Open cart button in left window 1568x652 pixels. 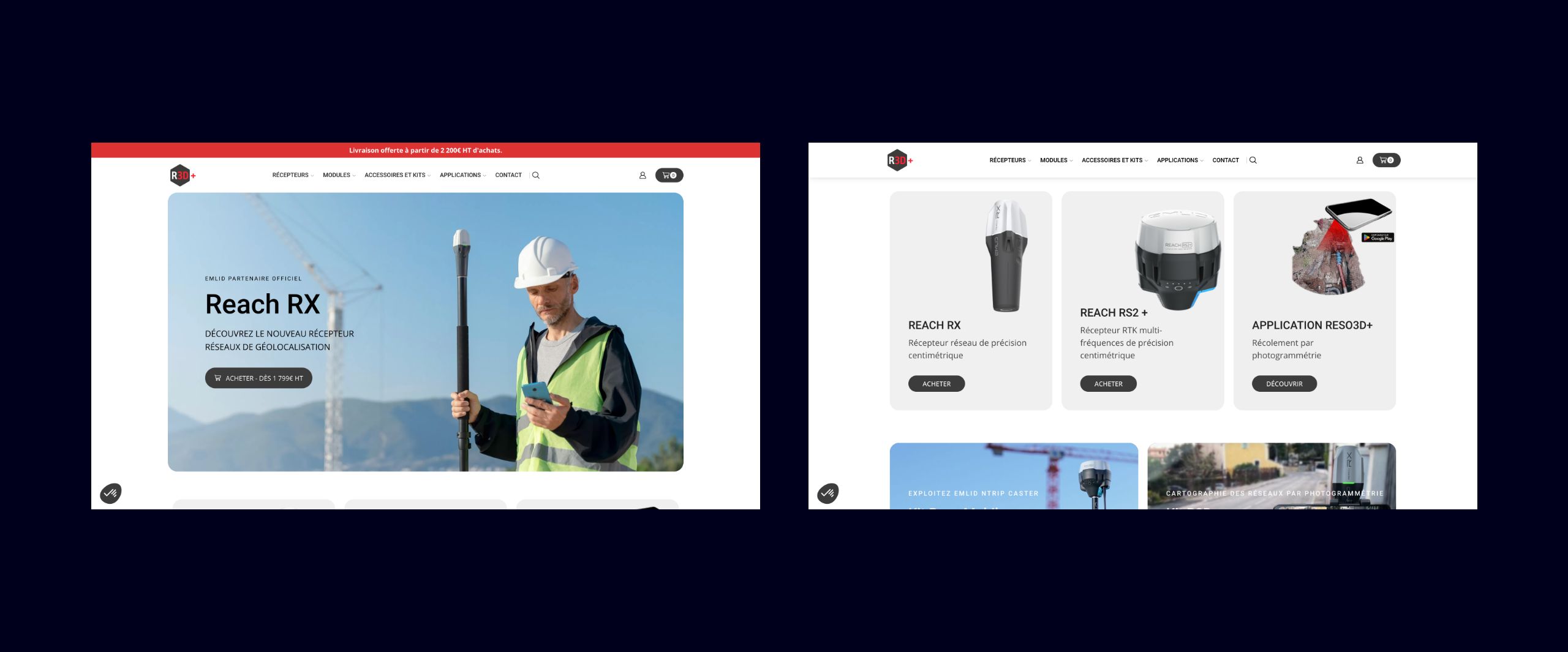pos(669,175)
